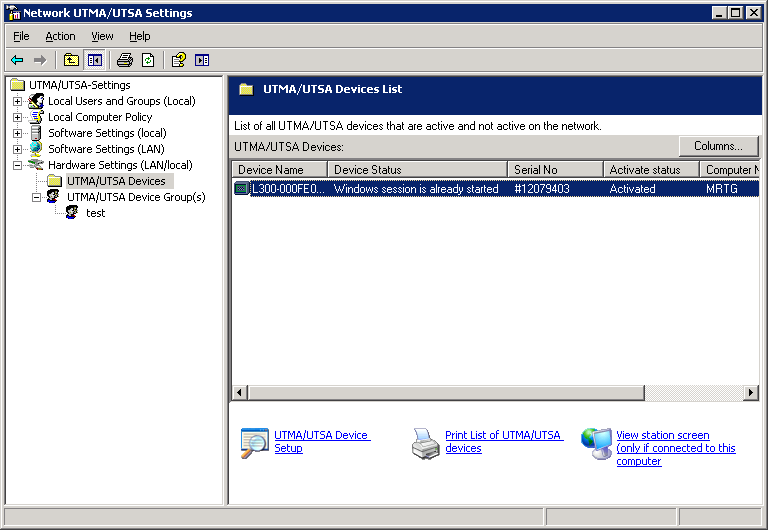768x530 pixels.
Task: Click serial number #12079403 cell
Action: [x=542, y=189]
